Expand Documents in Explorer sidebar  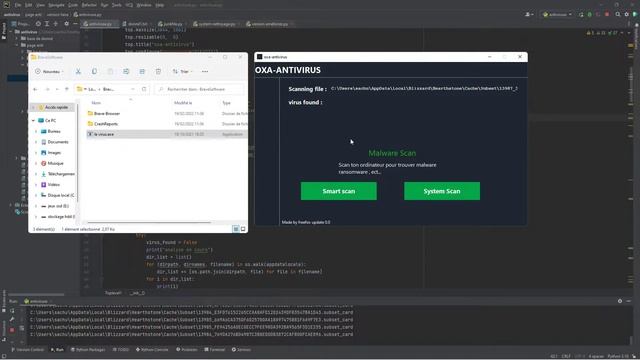[x=36, y=142]
